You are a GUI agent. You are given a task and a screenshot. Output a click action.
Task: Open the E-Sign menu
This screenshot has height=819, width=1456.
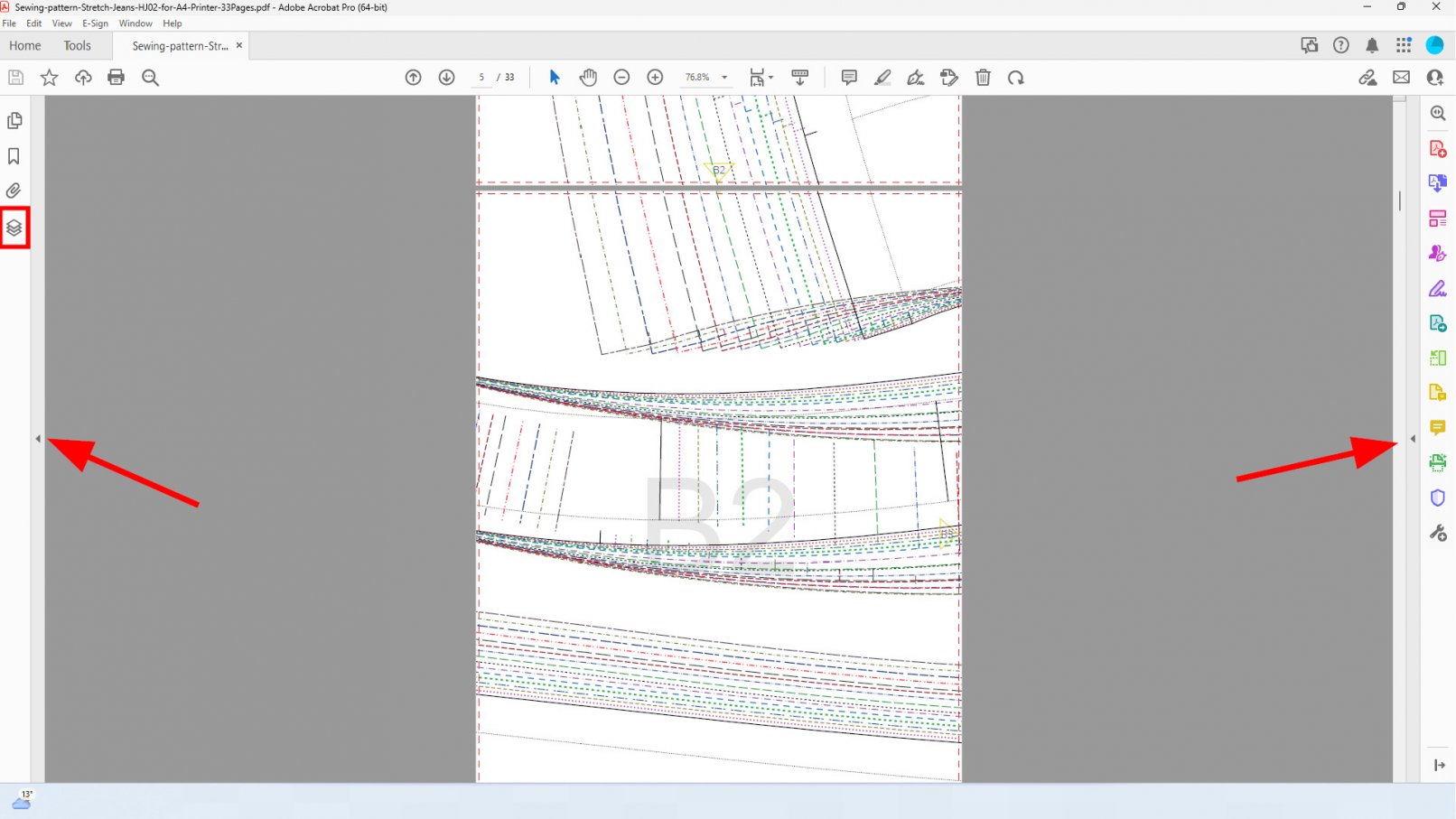coord(95,23)
